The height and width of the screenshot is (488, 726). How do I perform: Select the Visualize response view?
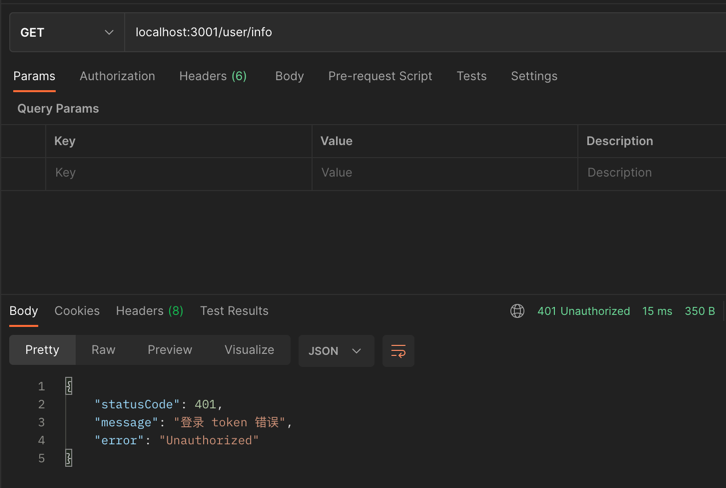click(249, 350)
